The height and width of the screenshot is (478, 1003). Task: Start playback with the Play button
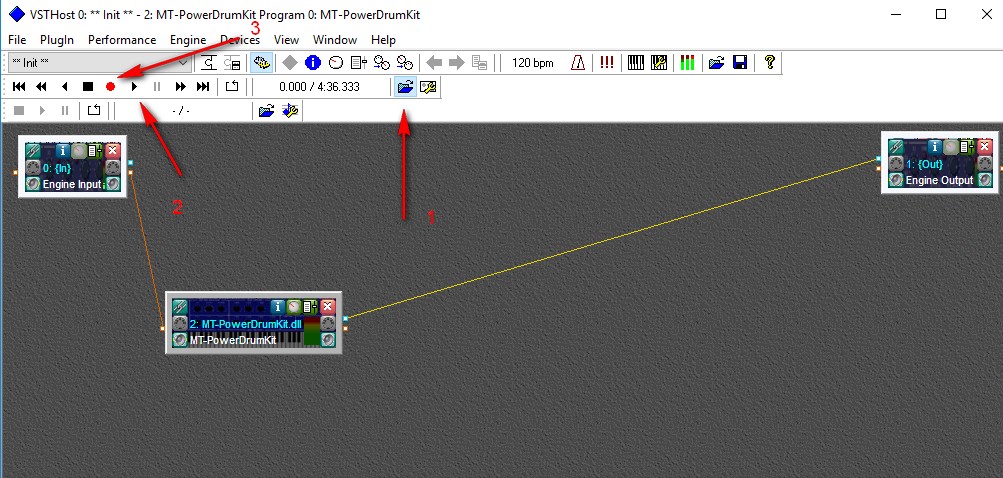134,86
